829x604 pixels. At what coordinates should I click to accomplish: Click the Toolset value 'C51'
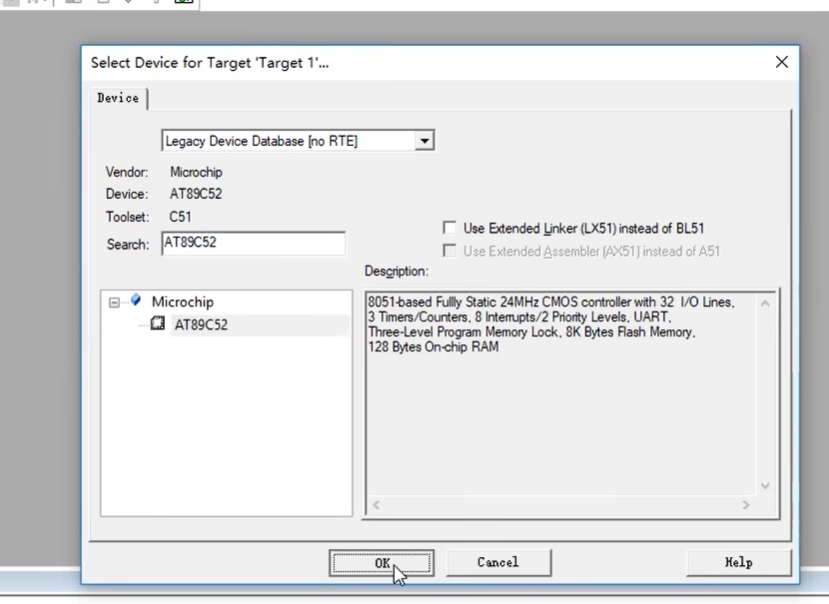(180, 217)
